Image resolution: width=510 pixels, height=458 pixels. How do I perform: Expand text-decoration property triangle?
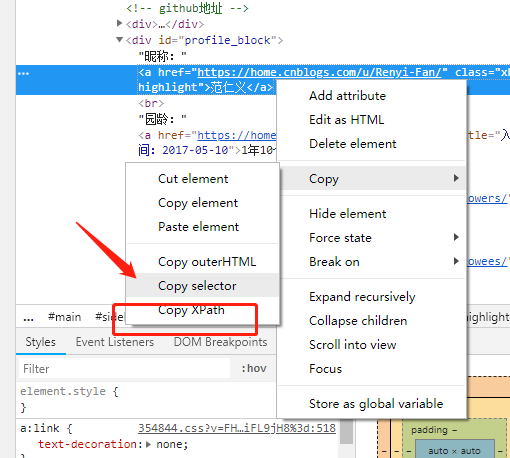coord(148,444)
